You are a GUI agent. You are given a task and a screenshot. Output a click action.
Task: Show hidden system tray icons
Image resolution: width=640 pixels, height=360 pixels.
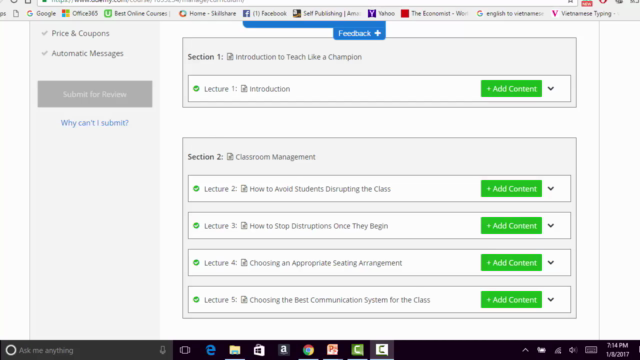[525, 350]
